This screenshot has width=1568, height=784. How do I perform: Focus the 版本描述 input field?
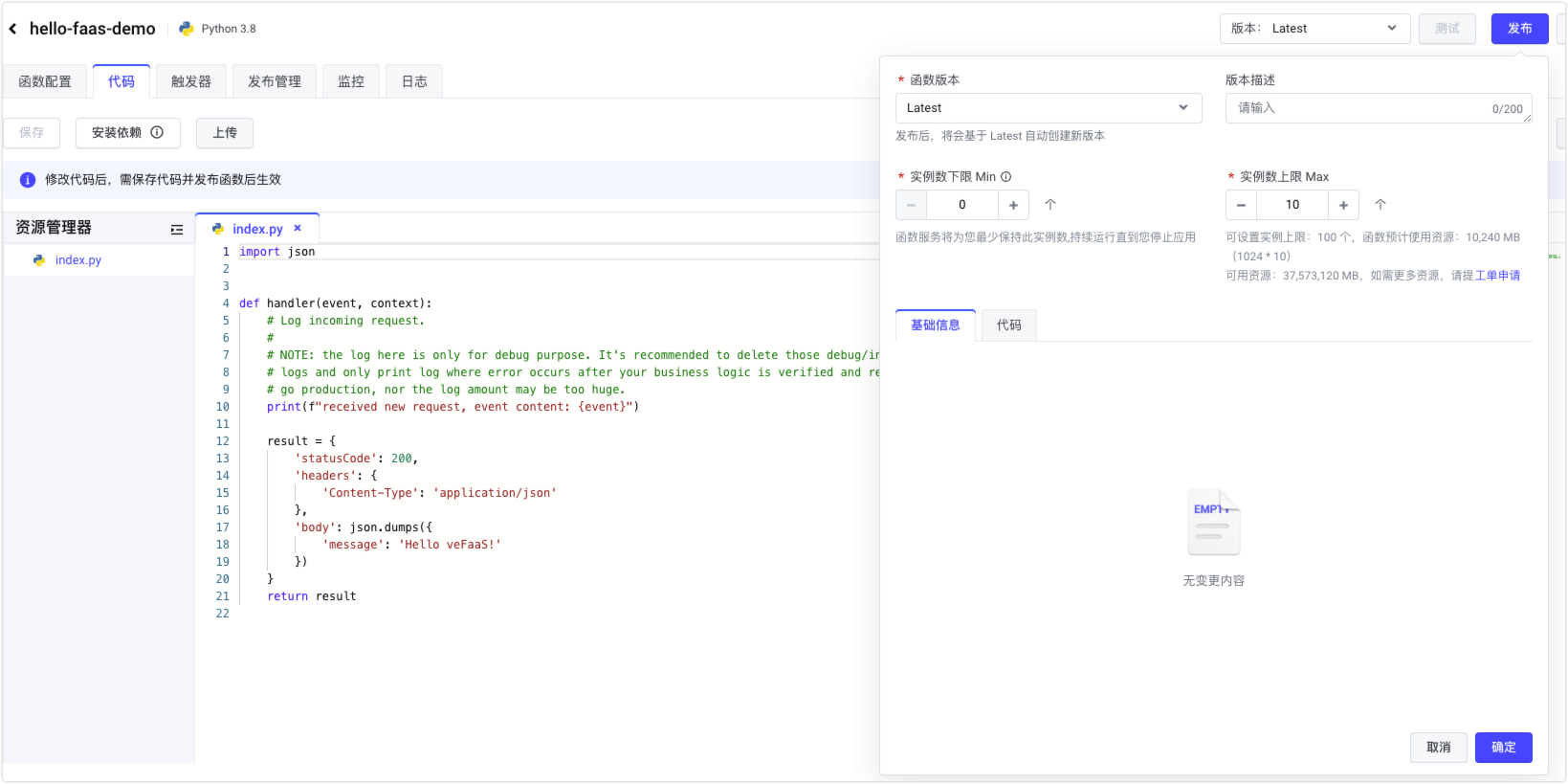pyautogui.click(x=1379, y=108)
